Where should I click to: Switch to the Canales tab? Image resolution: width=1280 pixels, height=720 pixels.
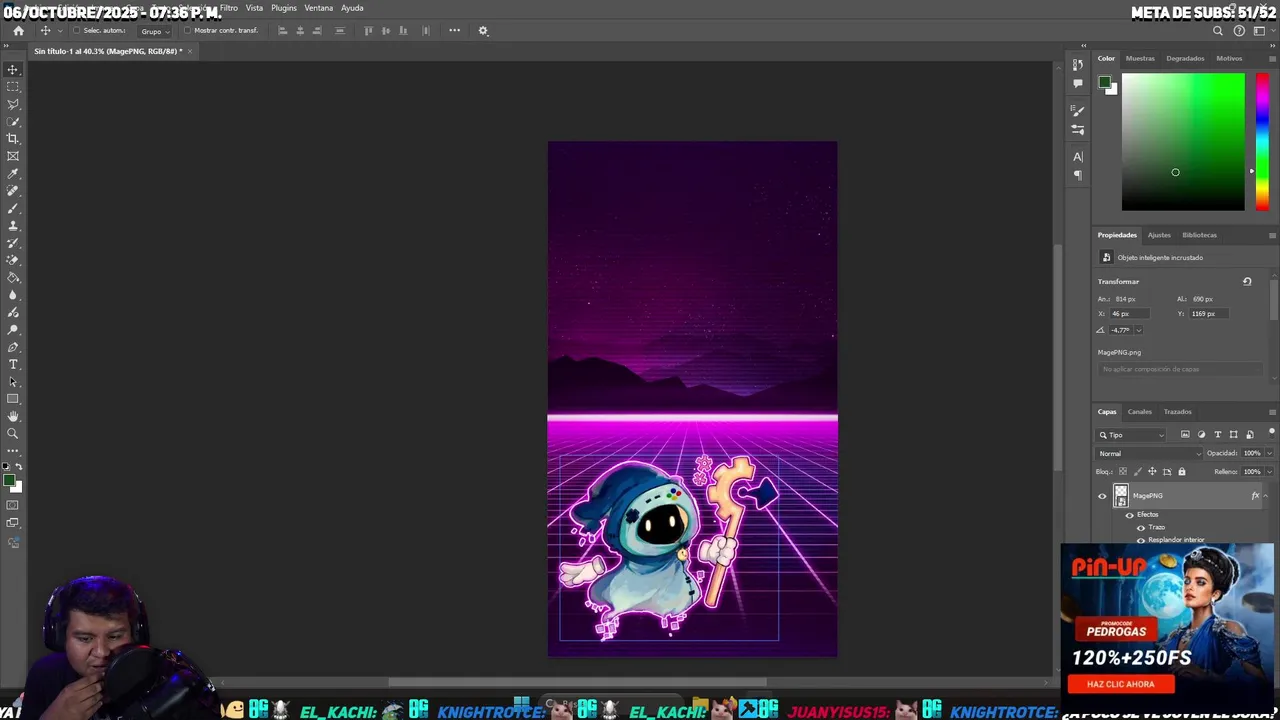1140,412
